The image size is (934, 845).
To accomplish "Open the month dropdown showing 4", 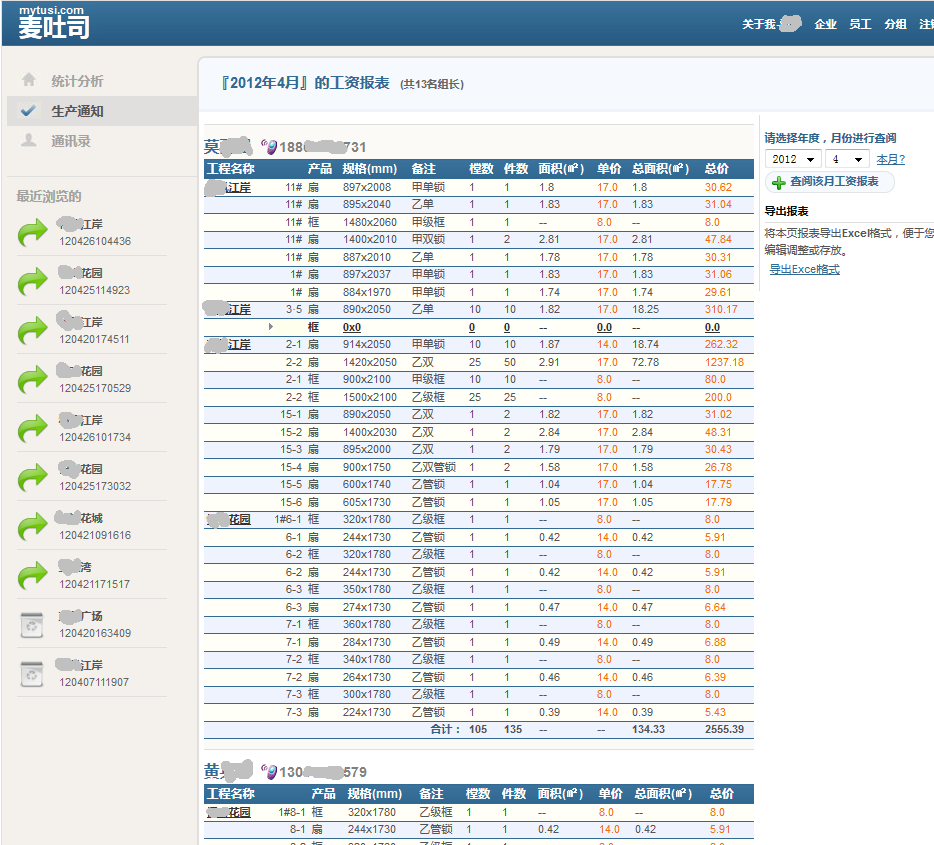I will click(846, 160).
